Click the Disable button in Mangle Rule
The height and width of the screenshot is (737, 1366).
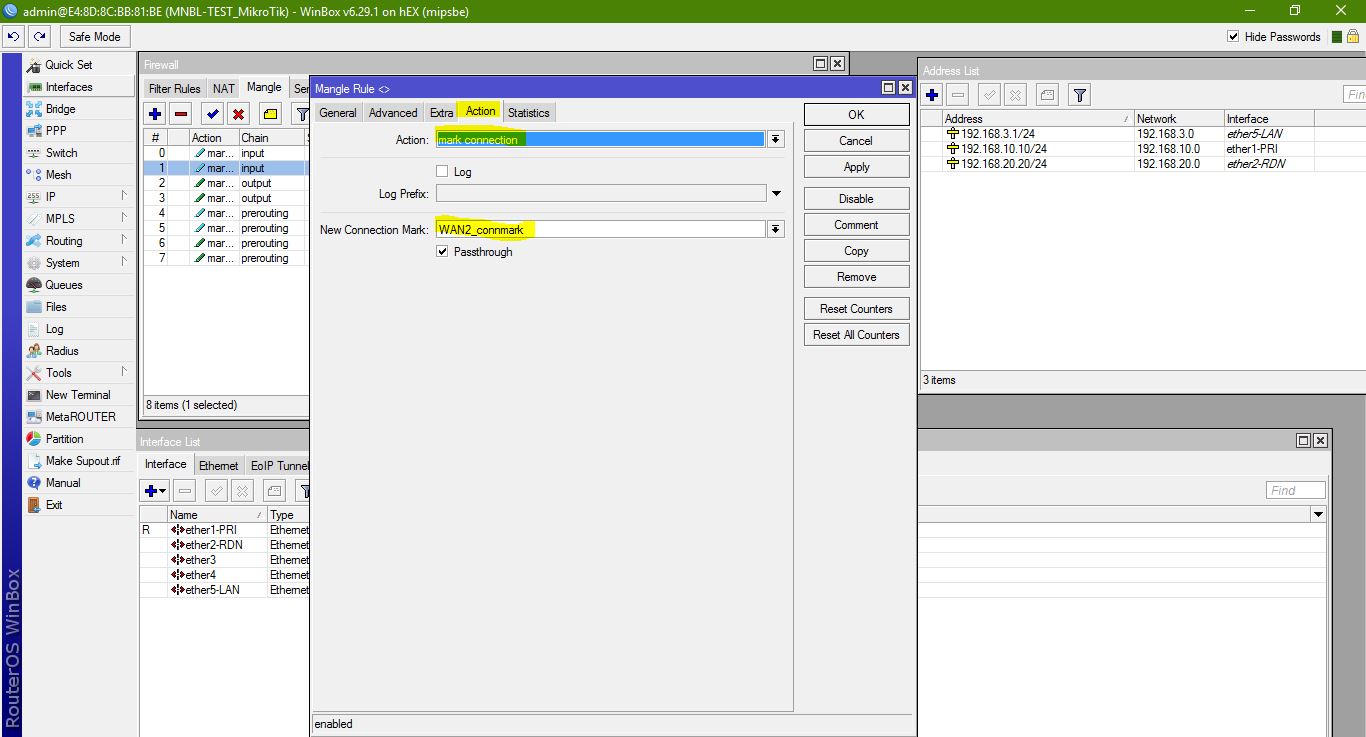(856, 198)
